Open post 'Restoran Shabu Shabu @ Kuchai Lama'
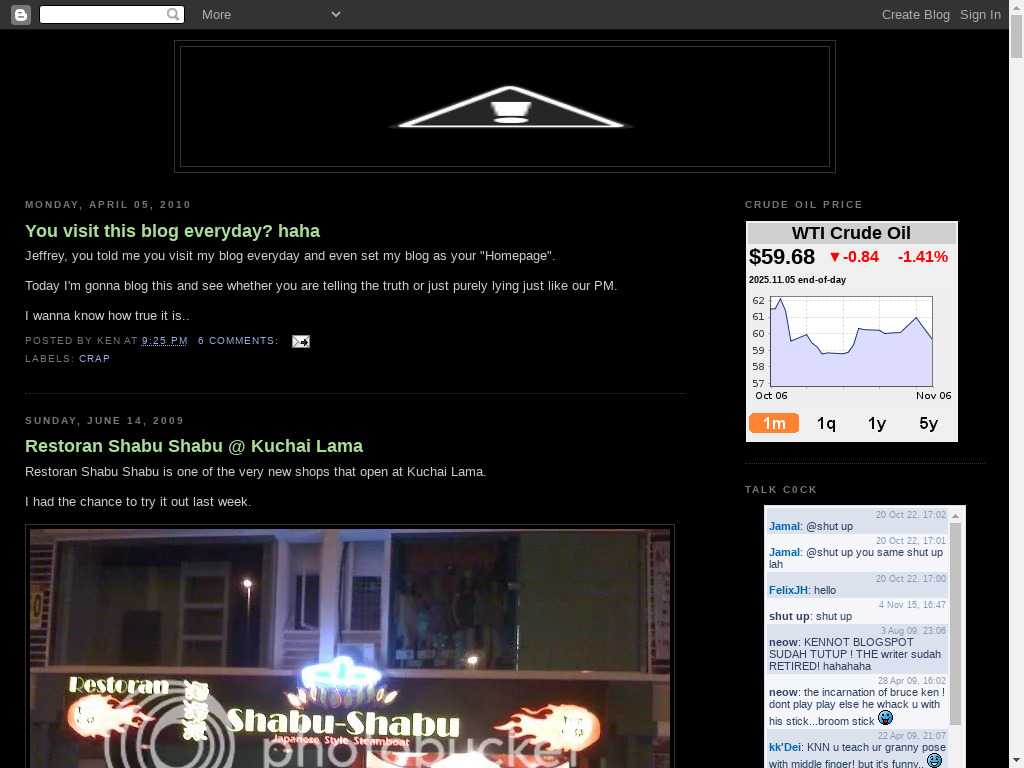 tap(194, 446)
